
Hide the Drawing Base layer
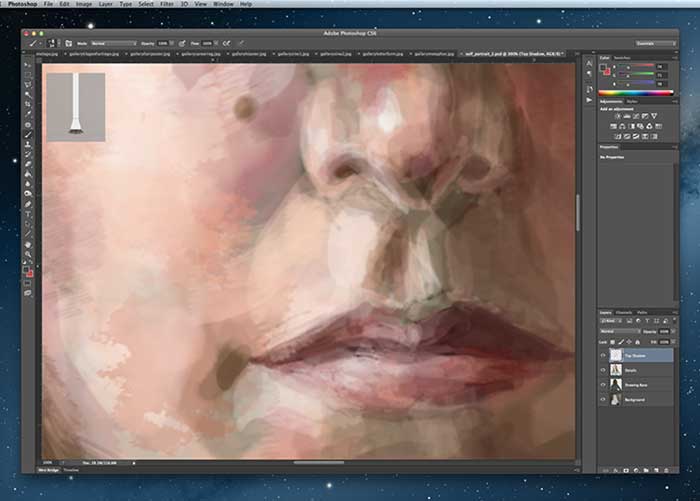pos(603,385)
